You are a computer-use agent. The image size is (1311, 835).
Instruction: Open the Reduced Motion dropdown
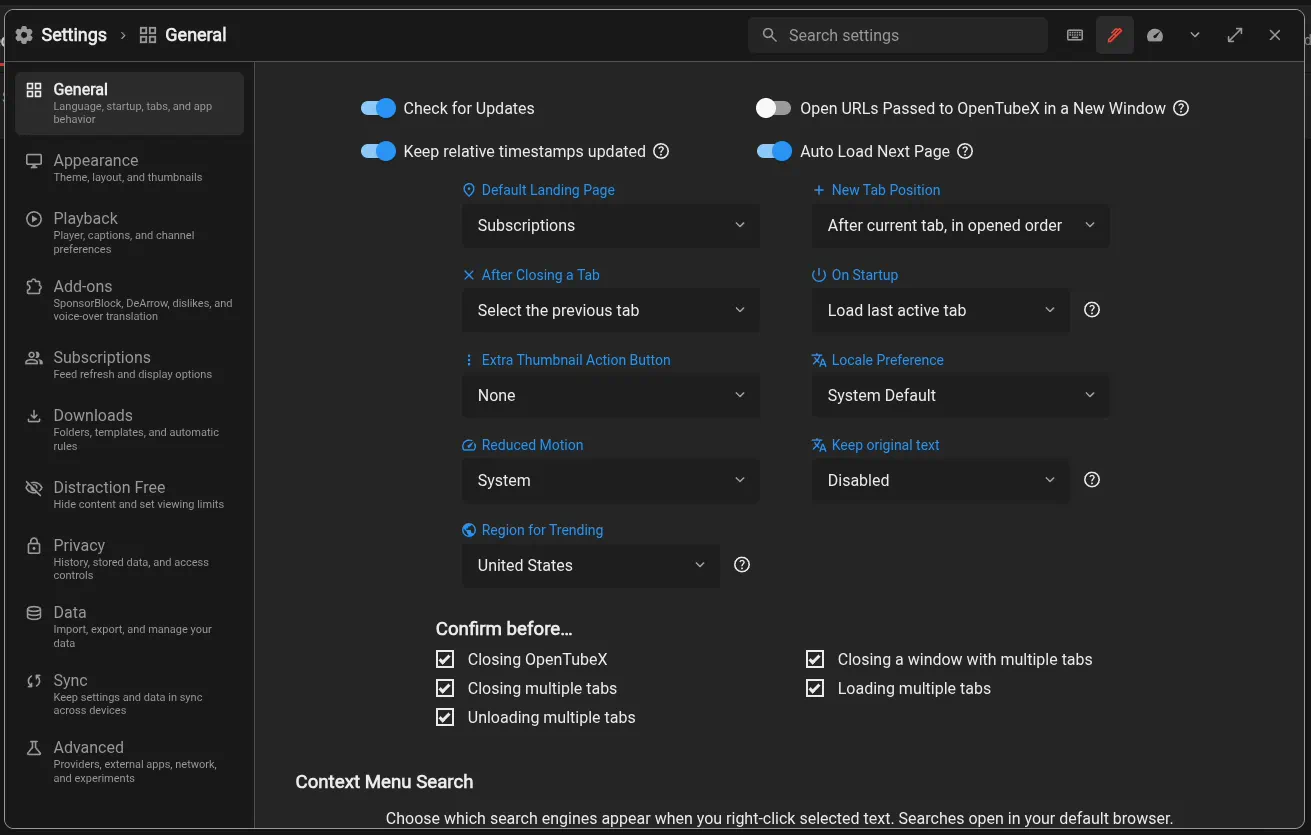pyautogui.click(x=611, y=480)
